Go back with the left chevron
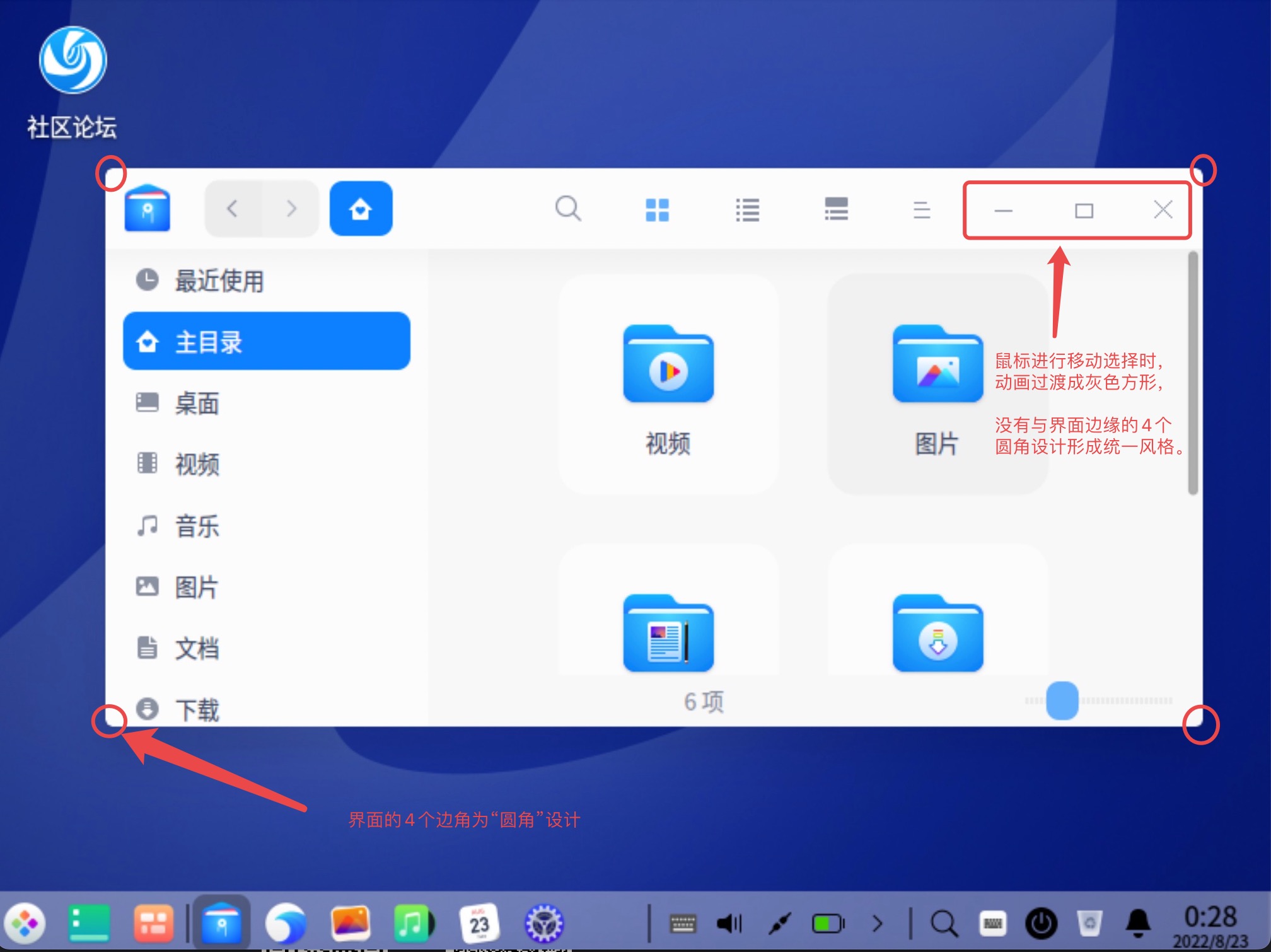This screenshot has width=1271, height=952. point(233,209)
